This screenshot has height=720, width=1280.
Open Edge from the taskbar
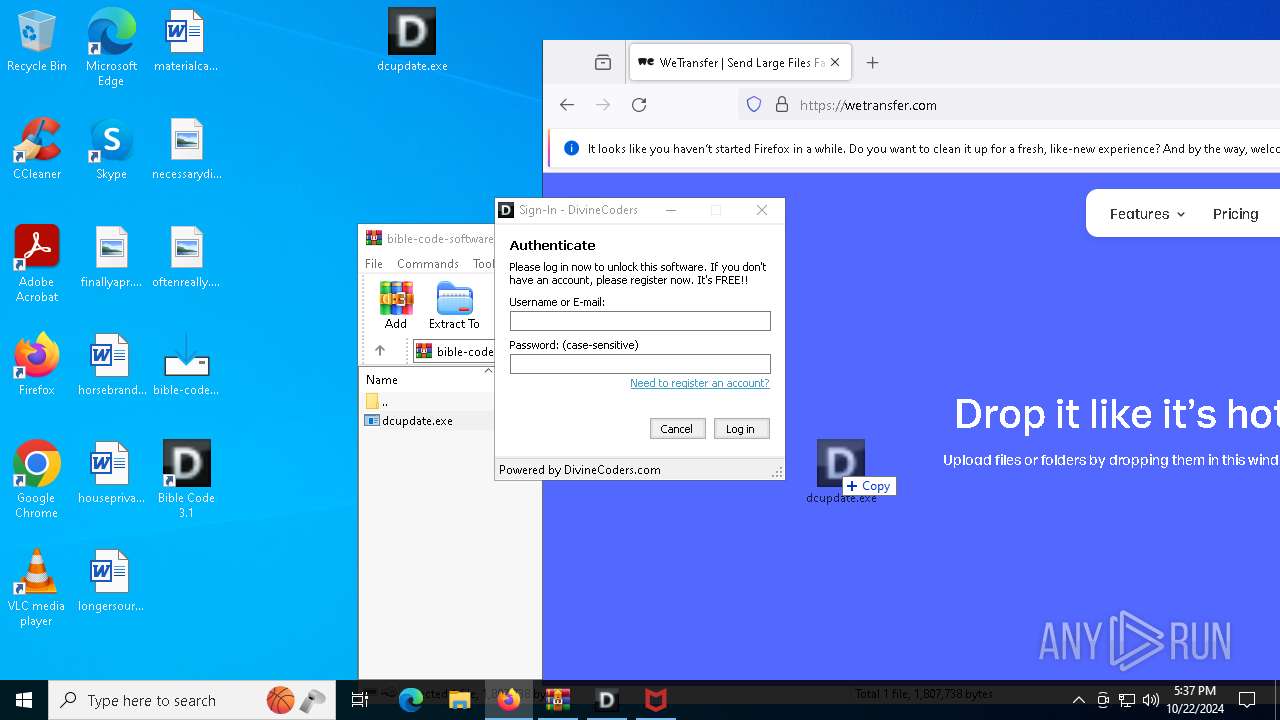pos(411,700)
